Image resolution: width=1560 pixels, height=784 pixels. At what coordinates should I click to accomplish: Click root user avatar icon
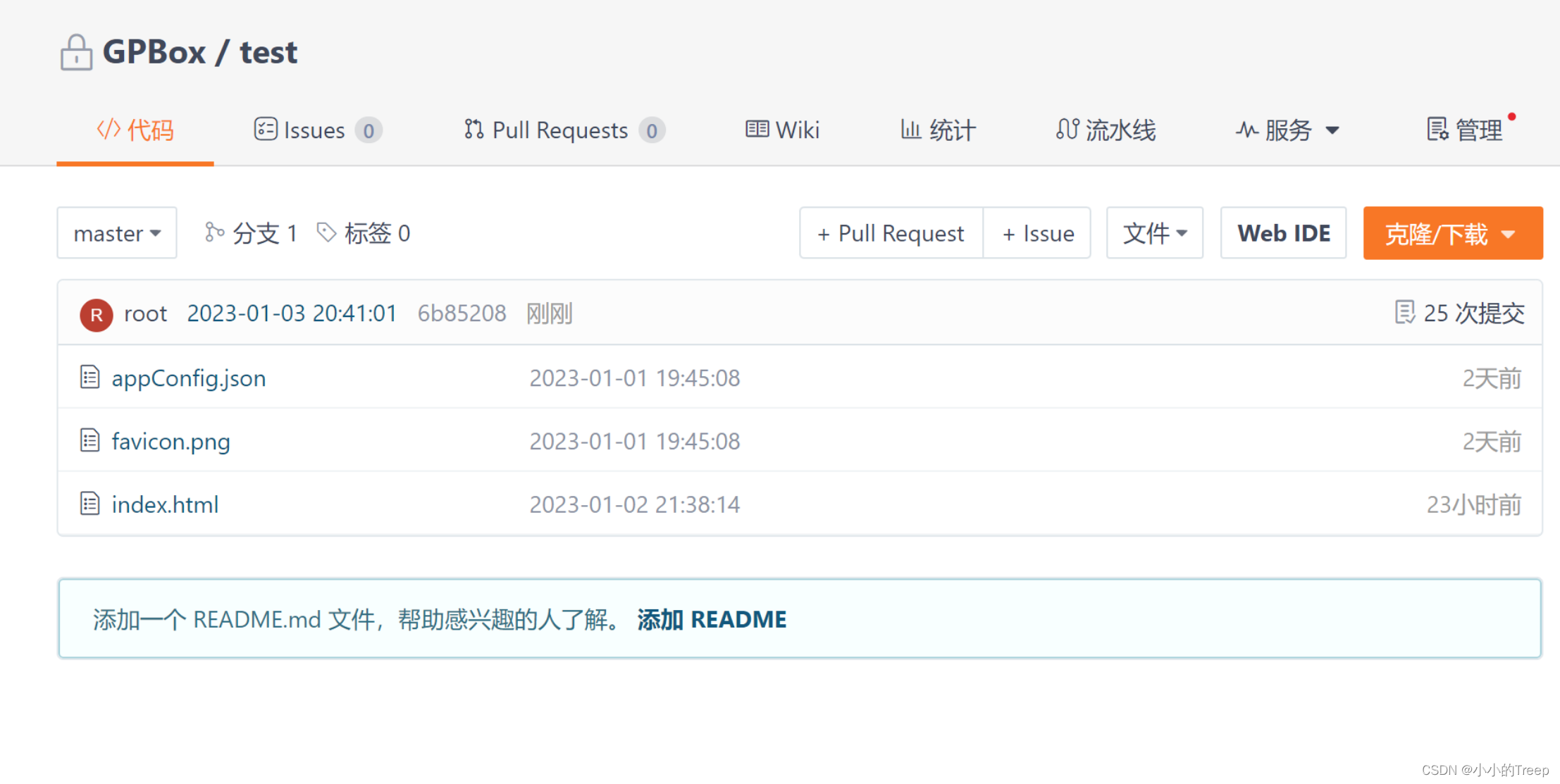pos(97,314)
